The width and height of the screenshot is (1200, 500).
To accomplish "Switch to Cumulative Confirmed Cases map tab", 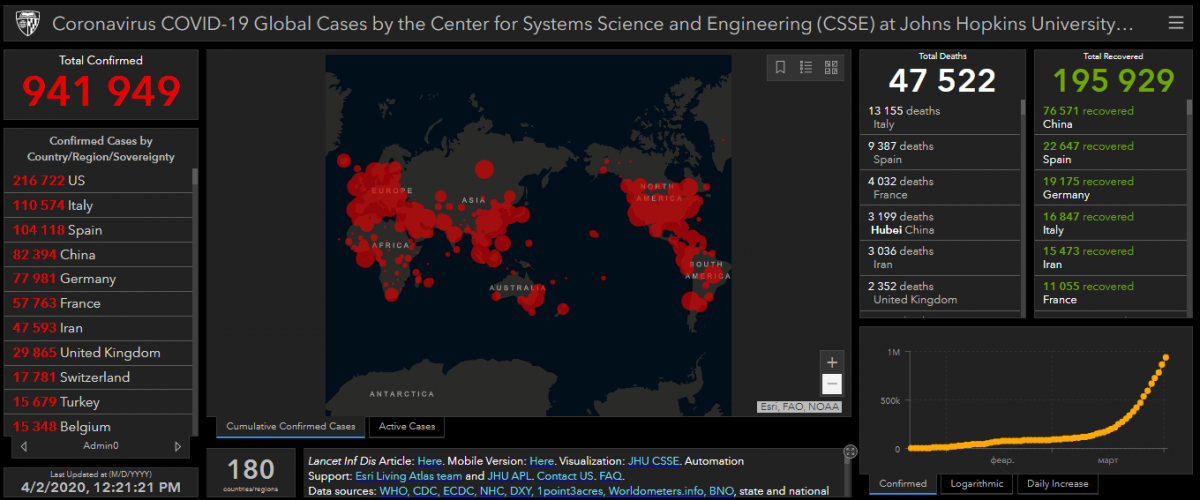I will (291, 427).
